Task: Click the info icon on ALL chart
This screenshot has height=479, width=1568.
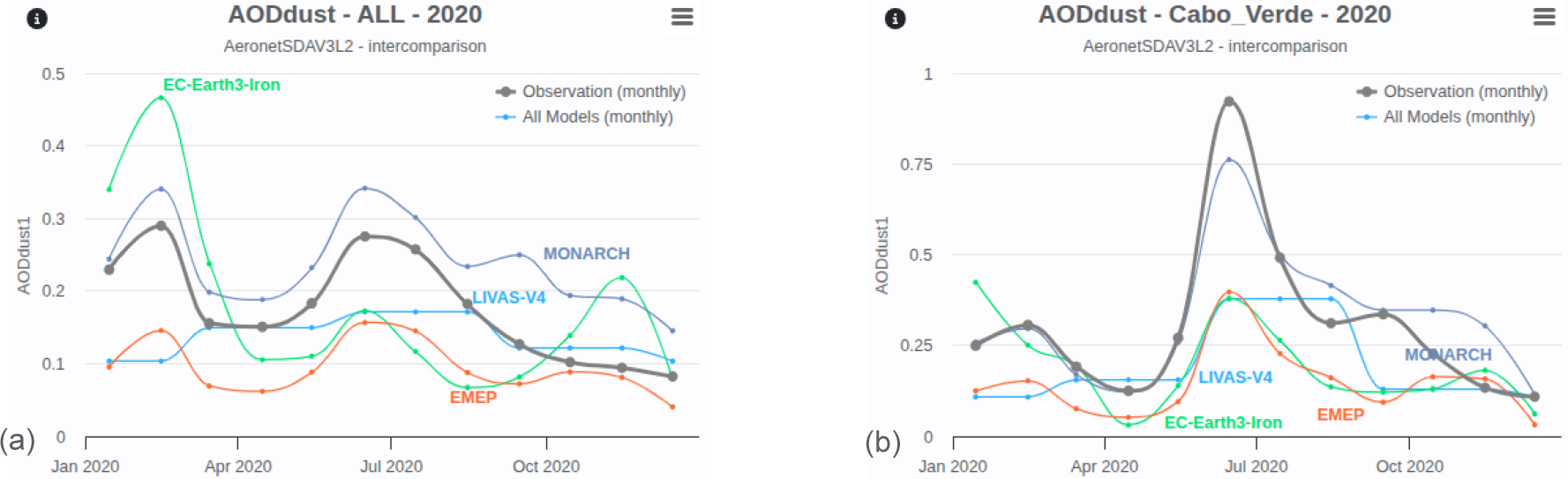Action: point(37,19)
